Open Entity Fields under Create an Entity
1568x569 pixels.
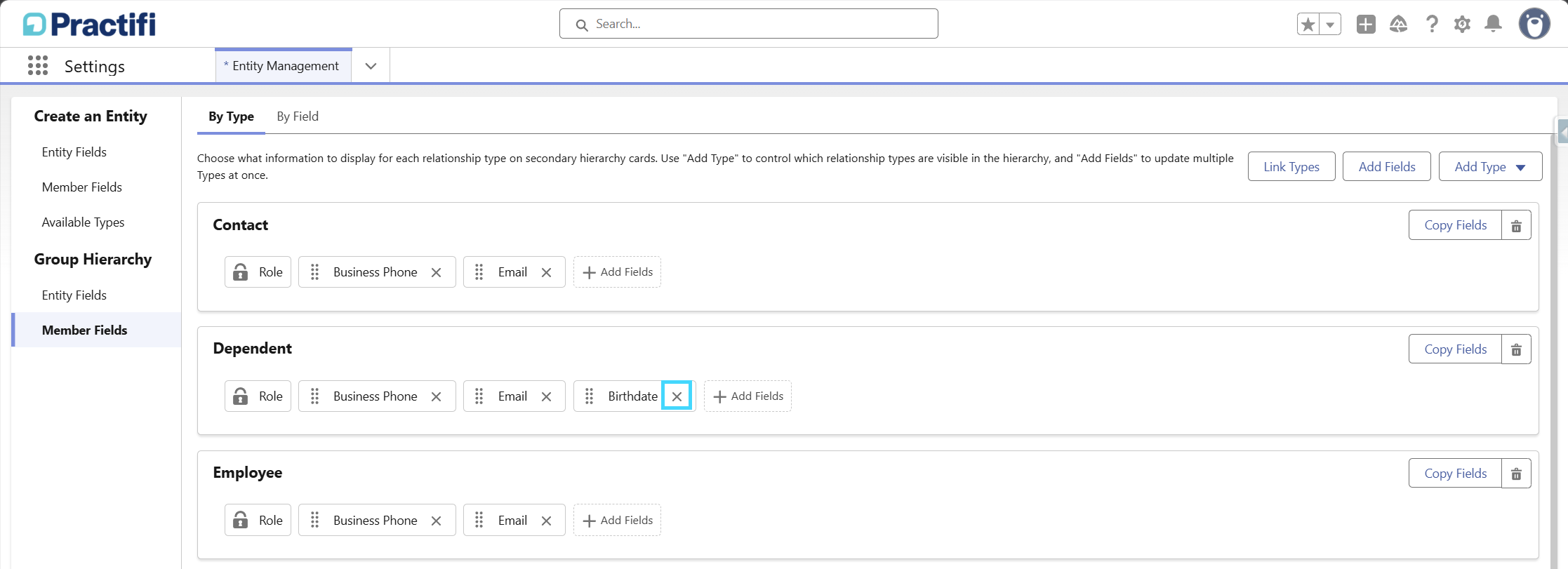click(74, 152)
